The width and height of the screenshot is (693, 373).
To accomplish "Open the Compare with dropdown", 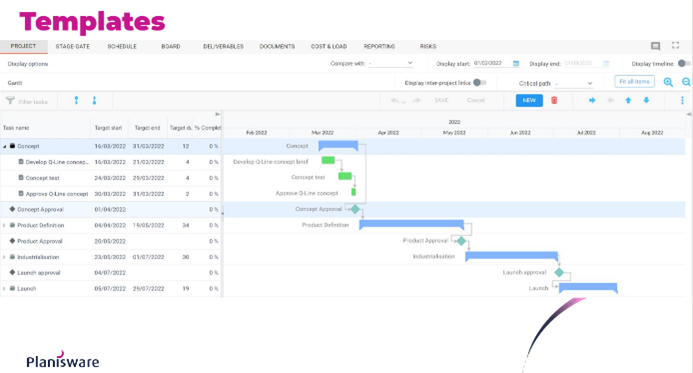I will click(x=391, y=64).
